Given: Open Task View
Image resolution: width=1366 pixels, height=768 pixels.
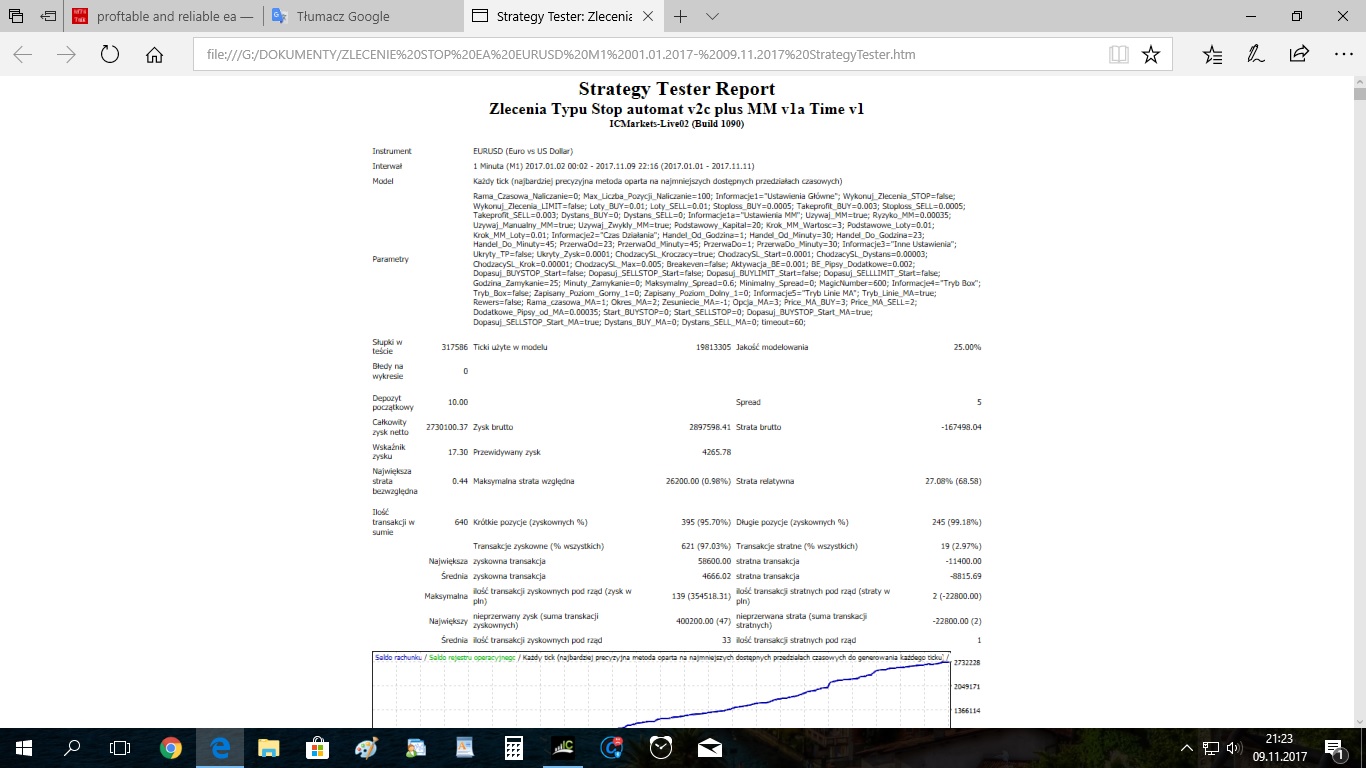Looking at the screenshot, I should (x=120, y=747).
